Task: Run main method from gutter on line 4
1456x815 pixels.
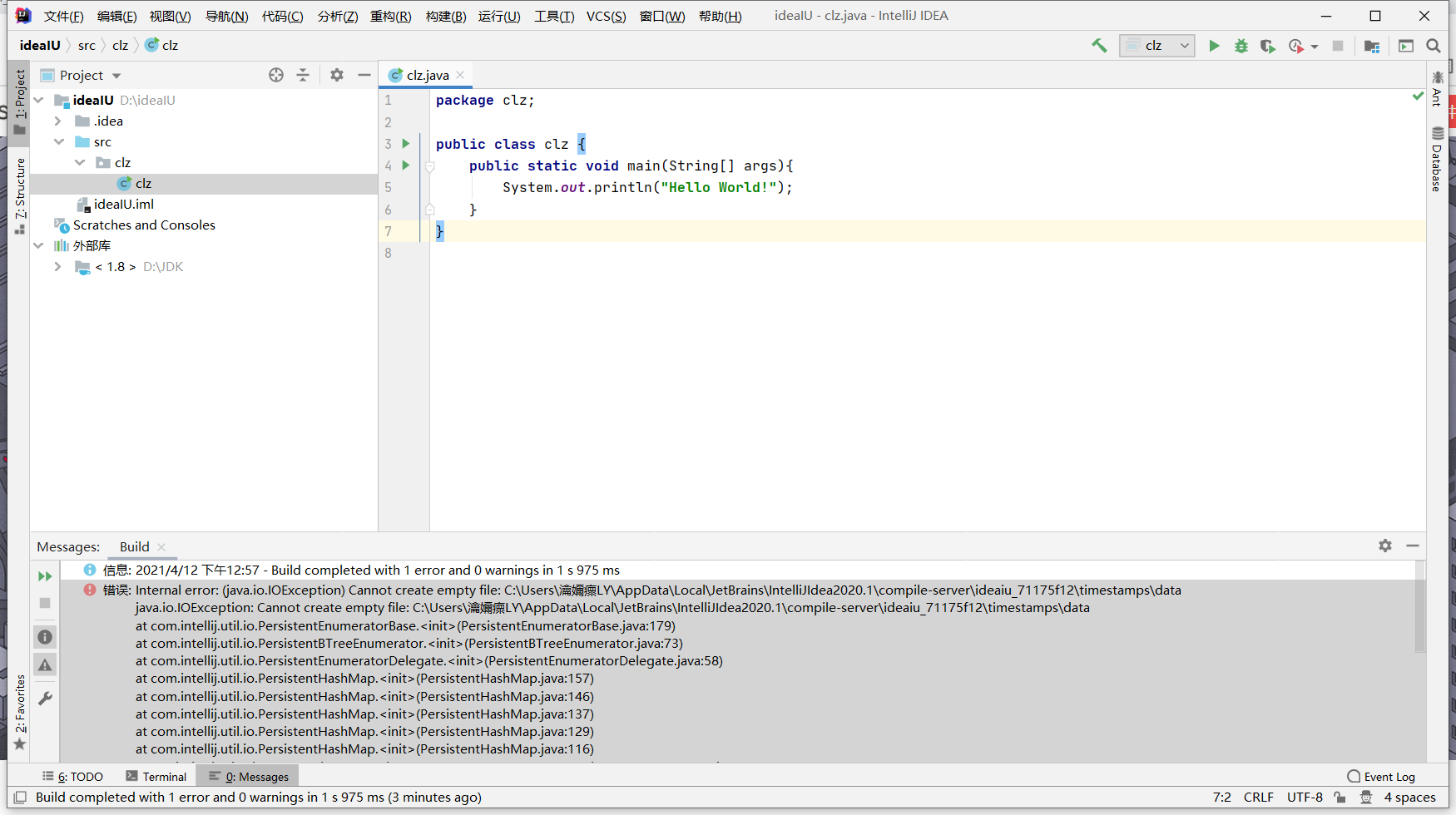Action: click(x=406, y=165)
